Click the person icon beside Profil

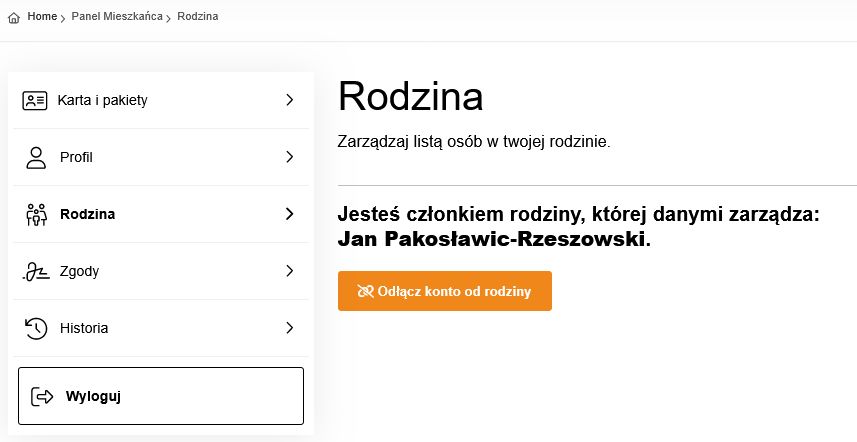36,157
